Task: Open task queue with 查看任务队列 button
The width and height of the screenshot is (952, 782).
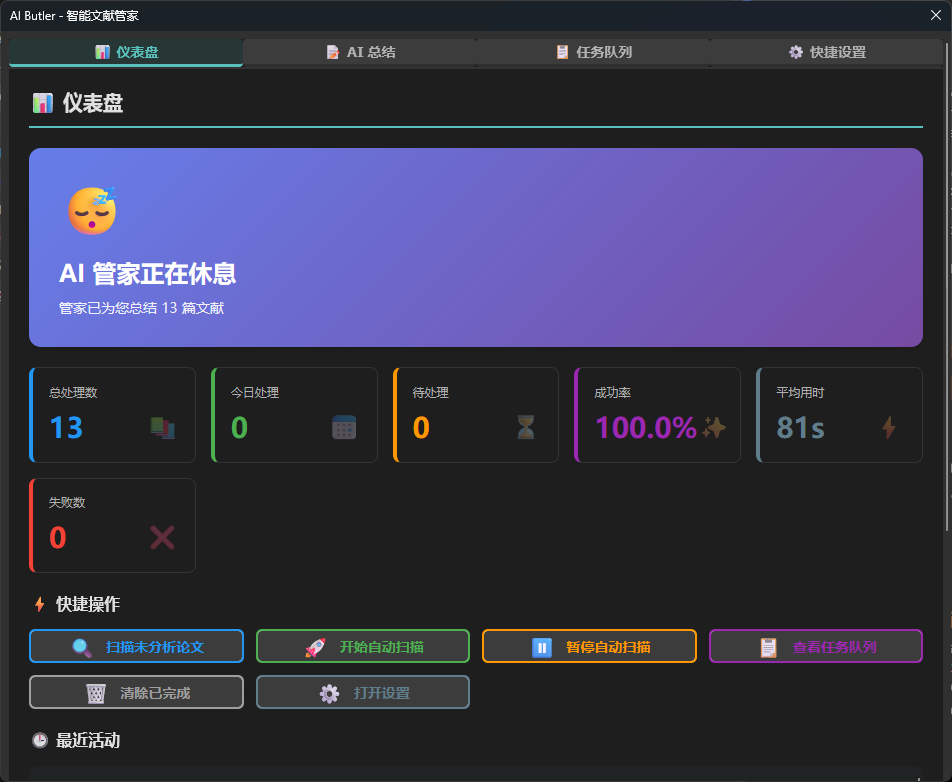Action: tap(815, 646)
